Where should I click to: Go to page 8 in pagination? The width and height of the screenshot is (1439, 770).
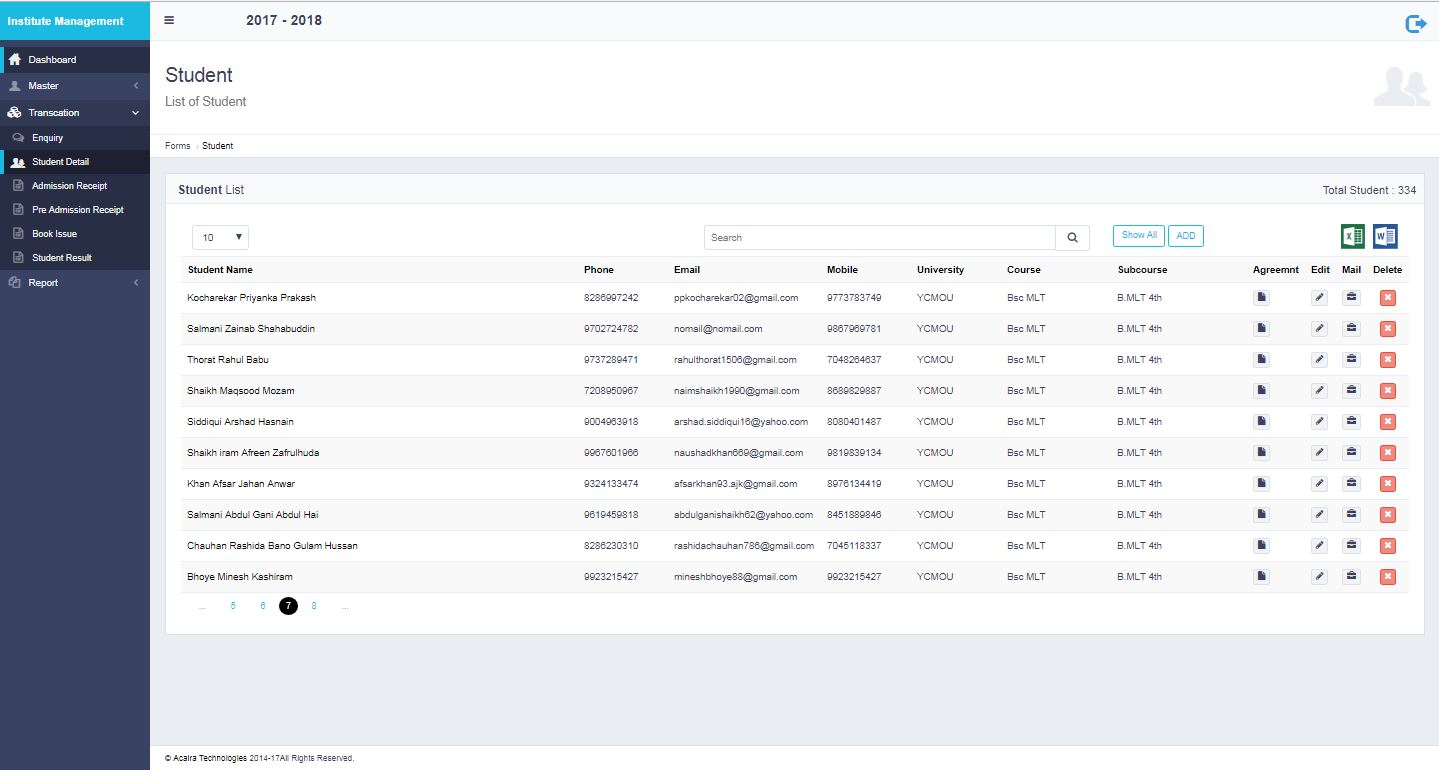[x=314, y=606]
